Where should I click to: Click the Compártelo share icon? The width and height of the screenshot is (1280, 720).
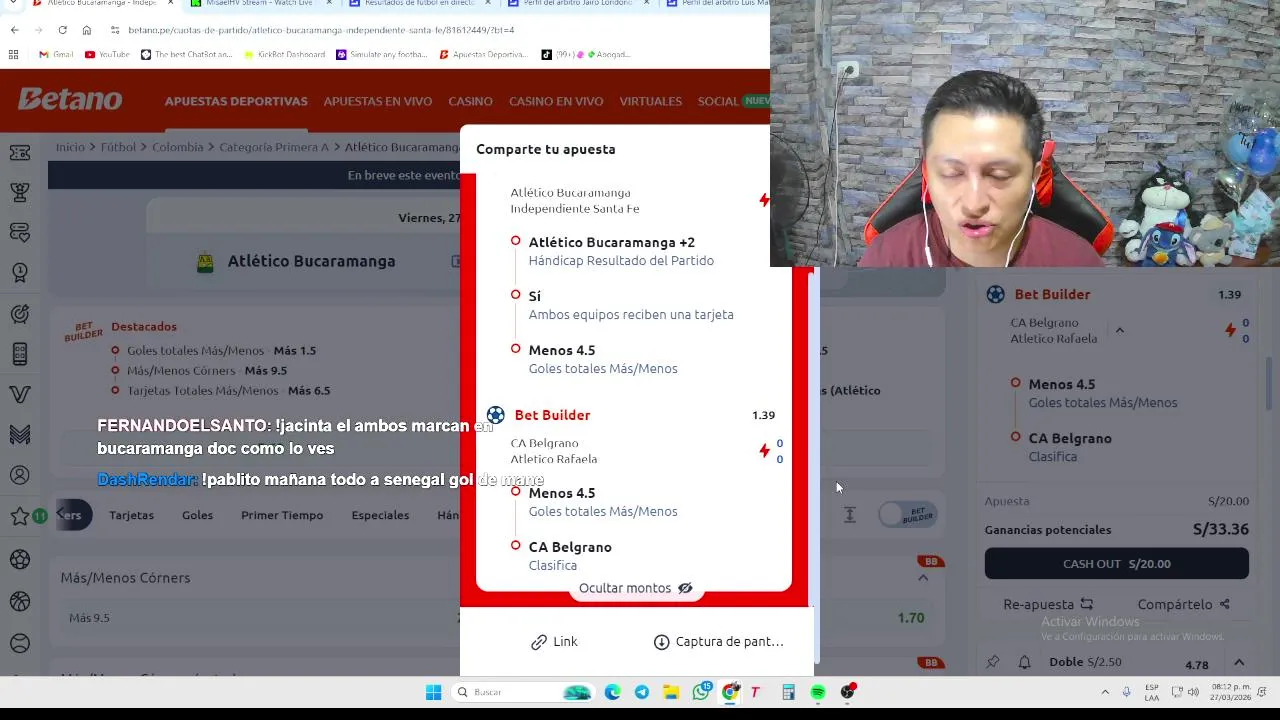1224,604
